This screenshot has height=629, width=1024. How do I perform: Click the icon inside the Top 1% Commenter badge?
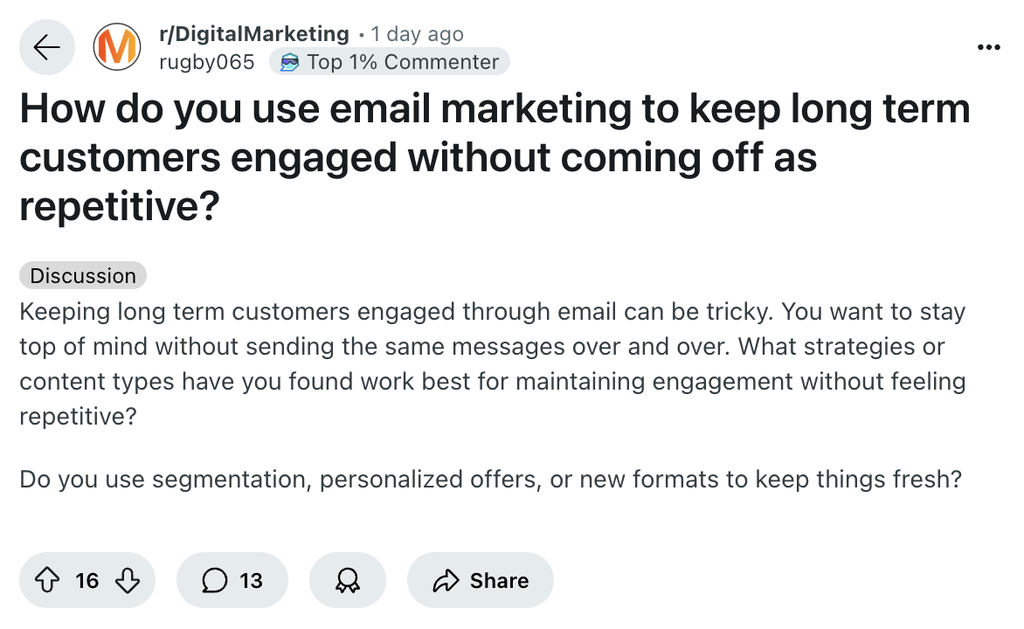[x=289, y=62]
